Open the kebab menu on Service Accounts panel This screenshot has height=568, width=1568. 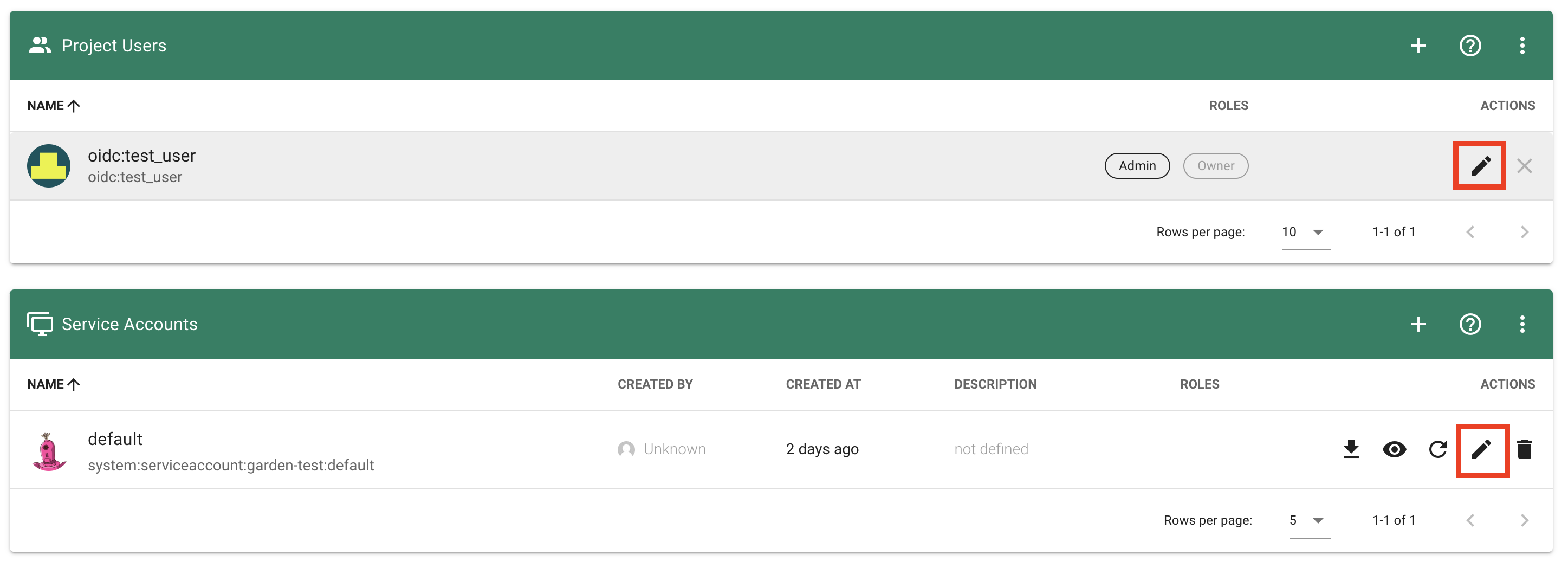(1522, 323)
